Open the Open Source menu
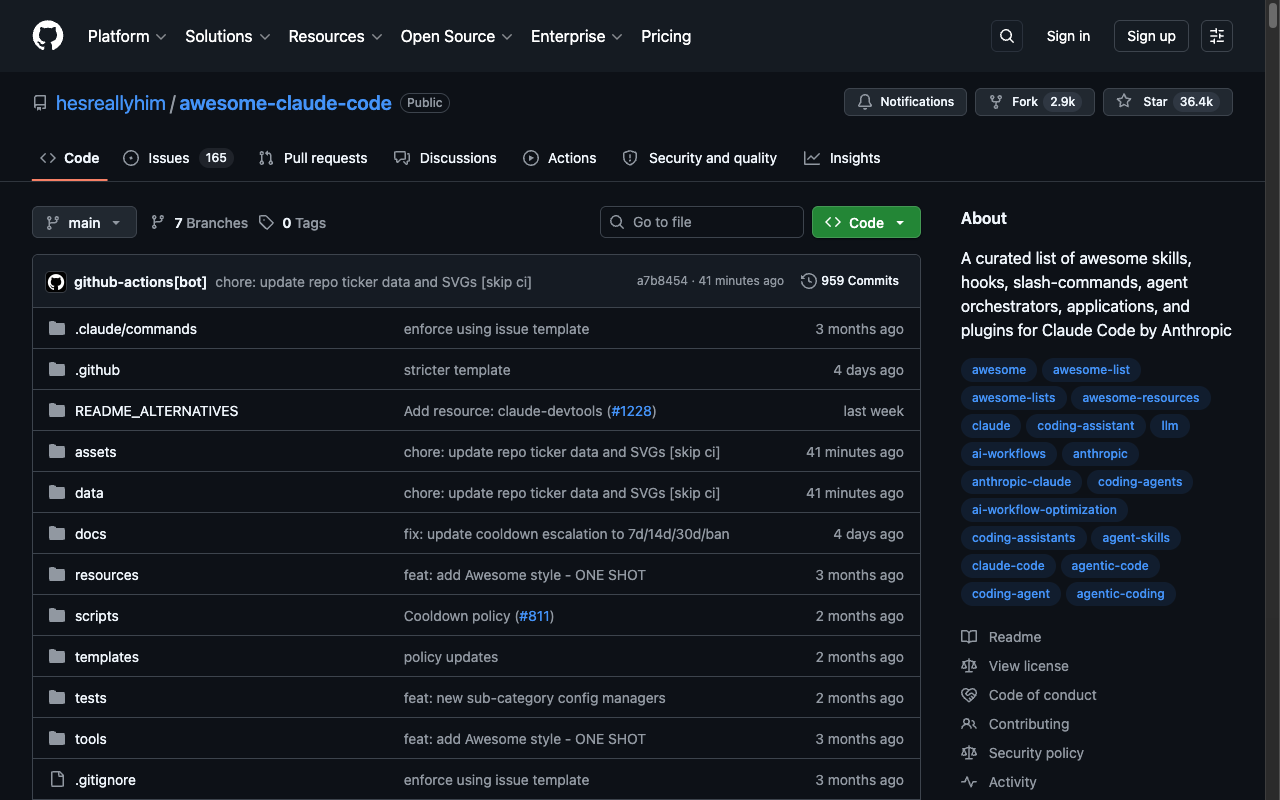Image resolution: width=1280 pixels, height=800 pixels. 456,36
